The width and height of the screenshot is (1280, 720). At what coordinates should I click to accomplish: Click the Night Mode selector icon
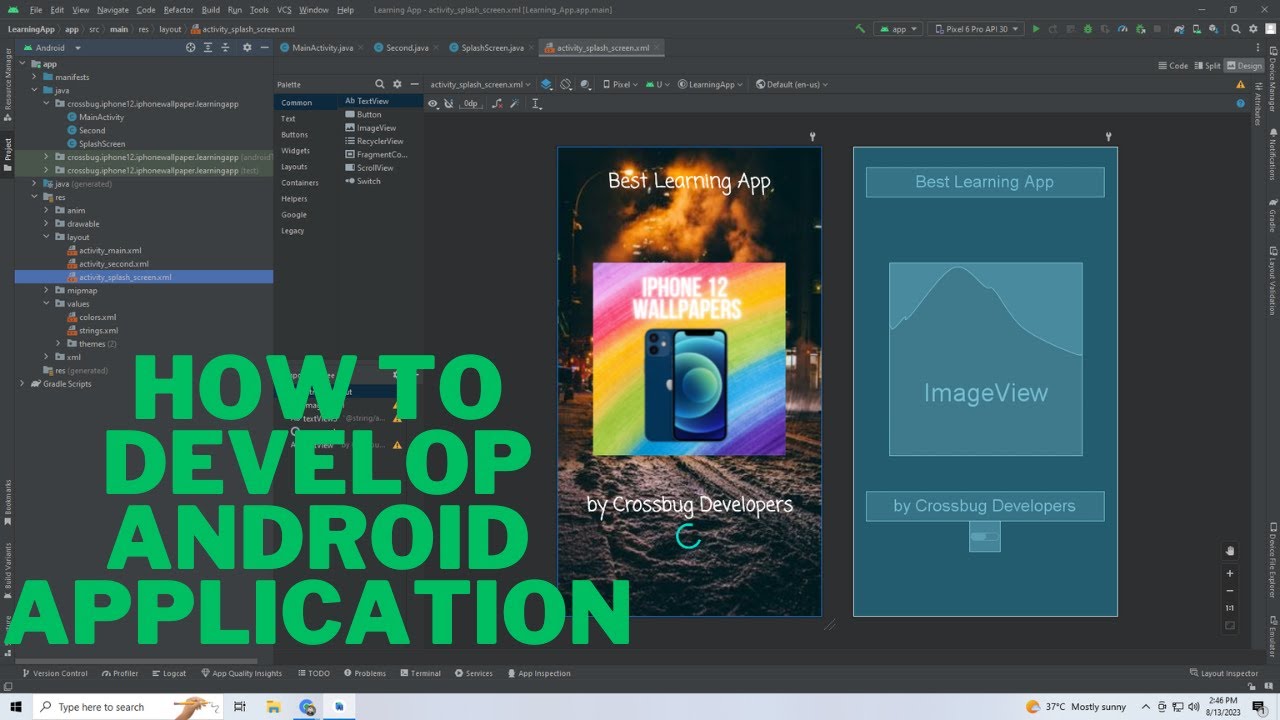(x=585, y=84)
